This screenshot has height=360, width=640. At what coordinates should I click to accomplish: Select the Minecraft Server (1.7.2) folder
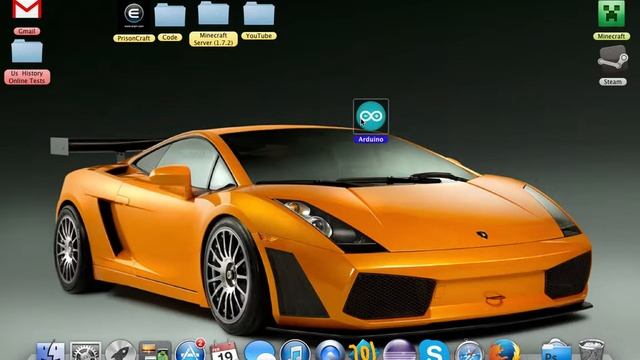coord(213,13)
